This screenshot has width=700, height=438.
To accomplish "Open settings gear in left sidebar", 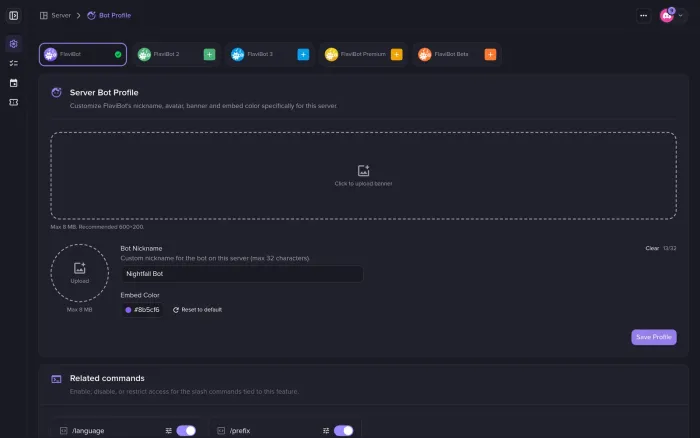I will [x=13, y=44].
